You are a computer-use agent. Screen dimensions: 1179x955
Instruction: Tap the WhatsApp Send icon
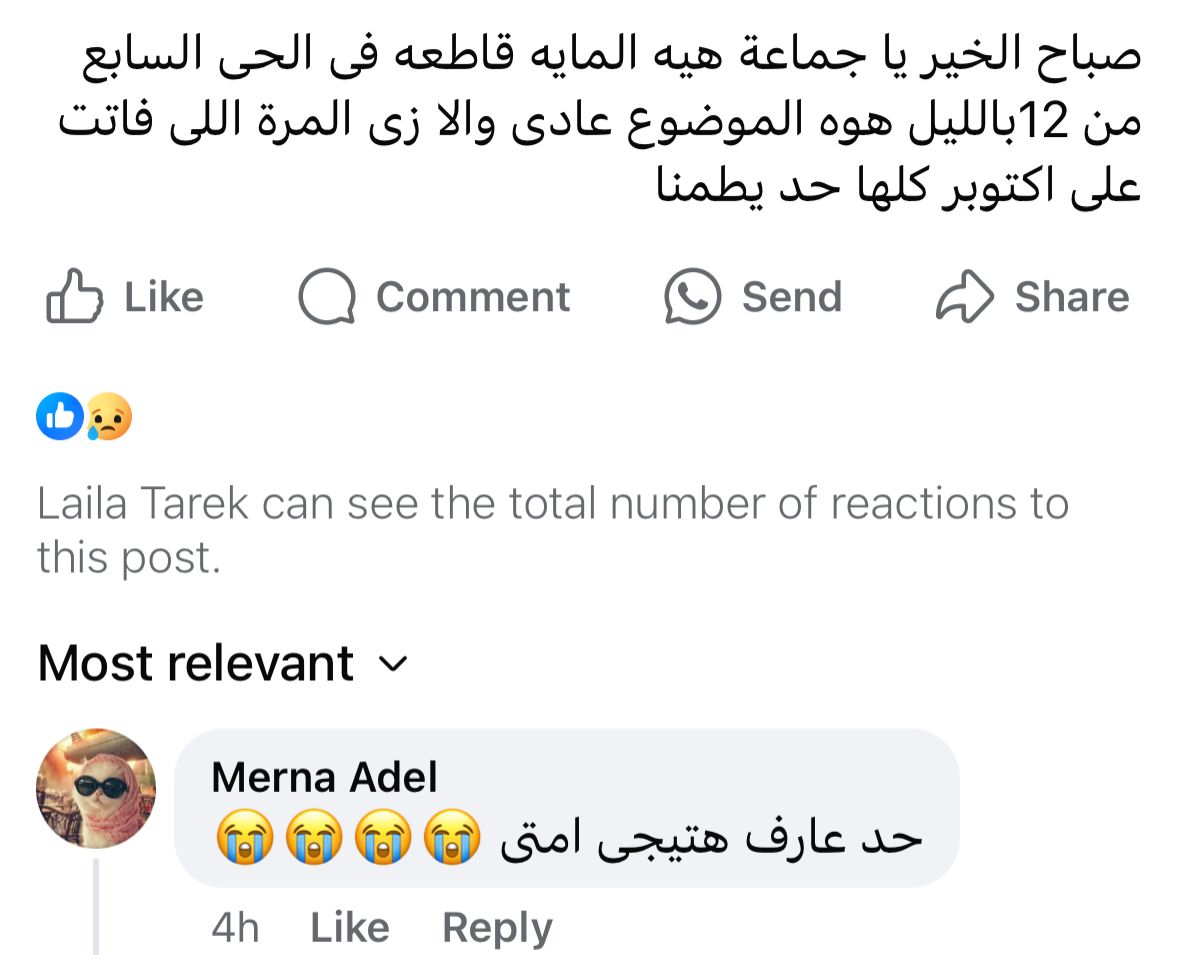(x=693, y=297)
